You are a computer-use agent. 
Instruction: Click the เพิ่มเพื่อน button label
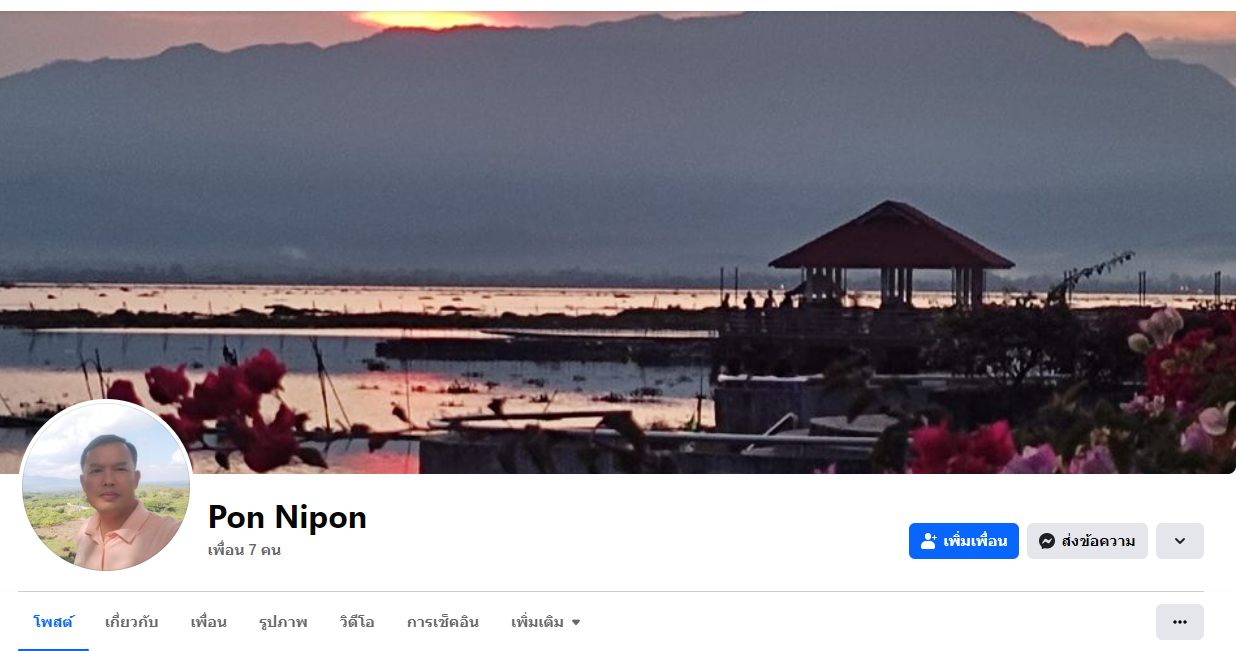(975, 541)
